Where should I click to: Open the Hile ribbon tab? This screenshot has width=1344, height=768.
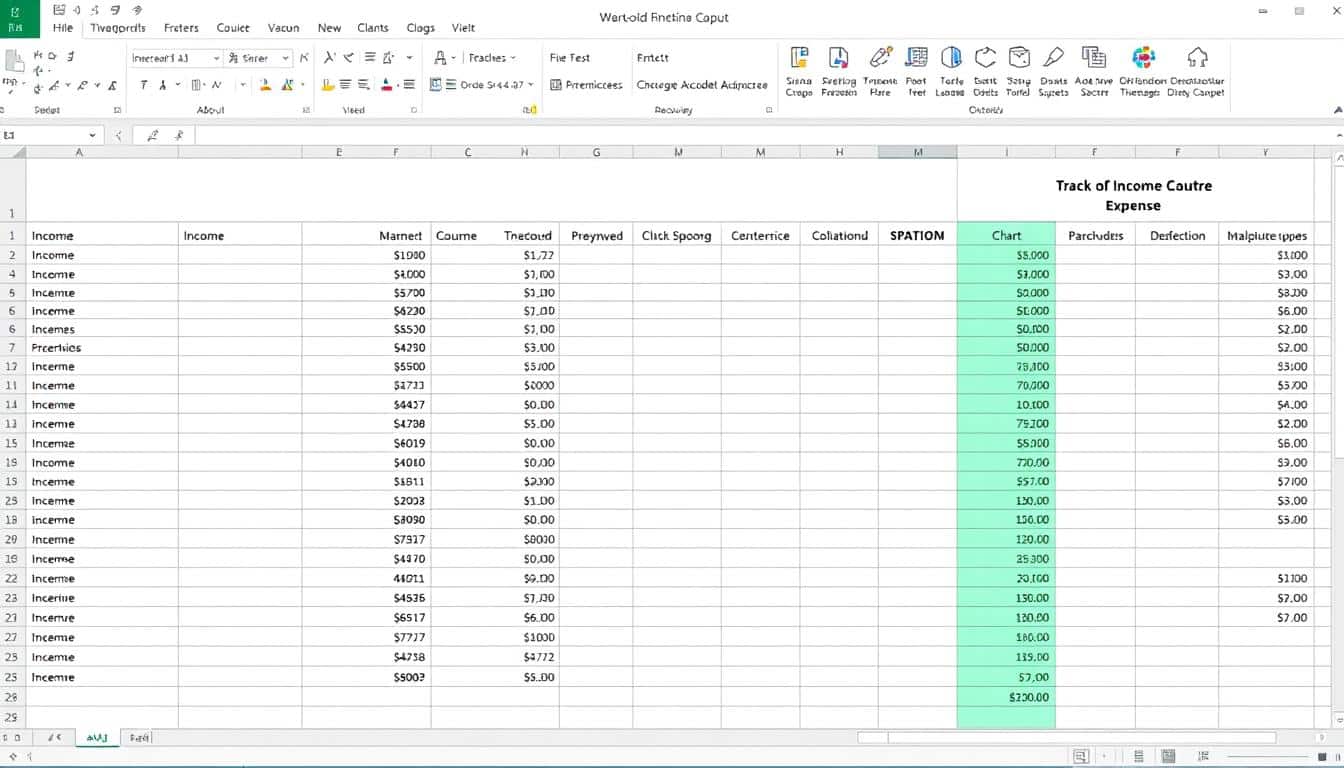[x=63, y=28]
